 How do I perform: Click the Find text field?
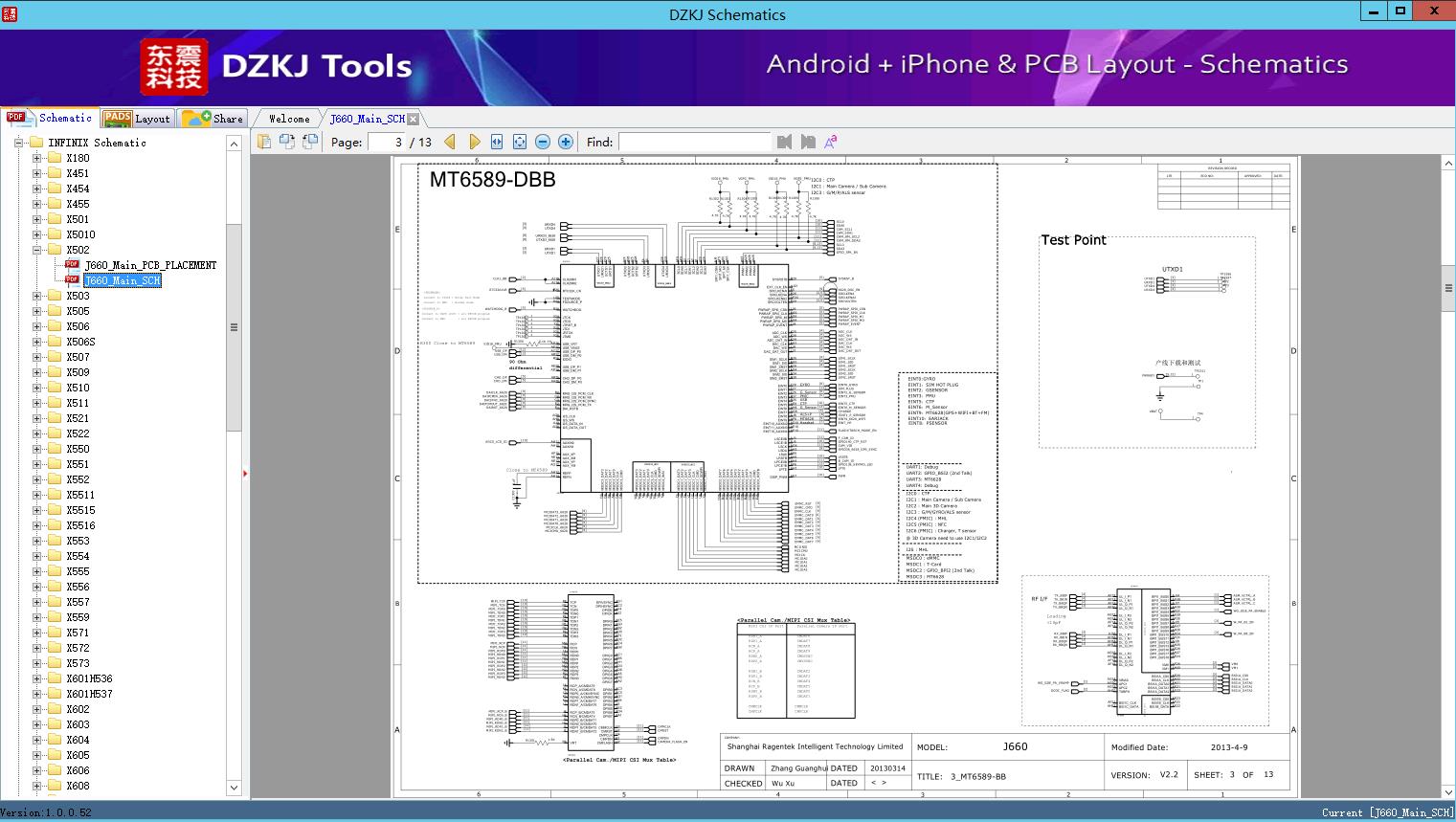[694, 142]
